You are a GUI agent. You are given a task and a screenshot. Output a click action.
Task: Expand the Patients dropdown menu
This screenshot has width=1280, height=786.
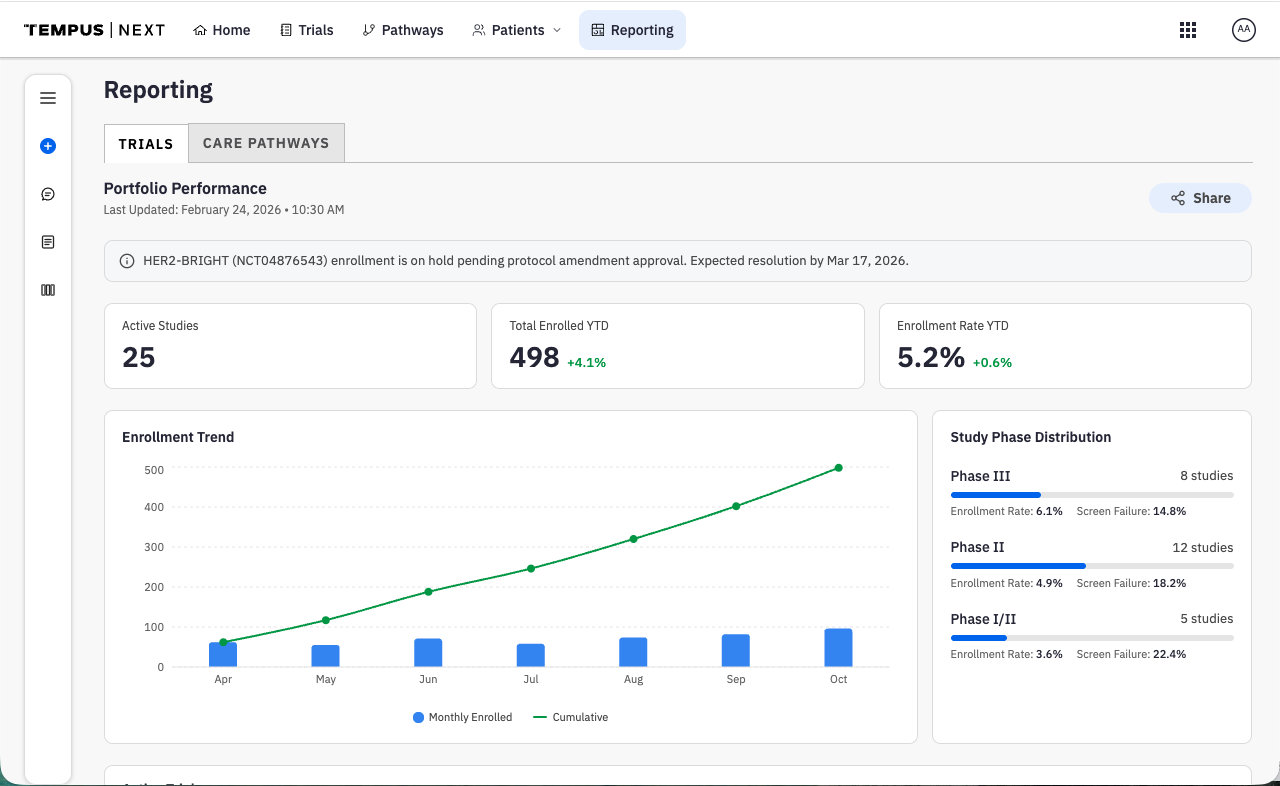(517, 30)
